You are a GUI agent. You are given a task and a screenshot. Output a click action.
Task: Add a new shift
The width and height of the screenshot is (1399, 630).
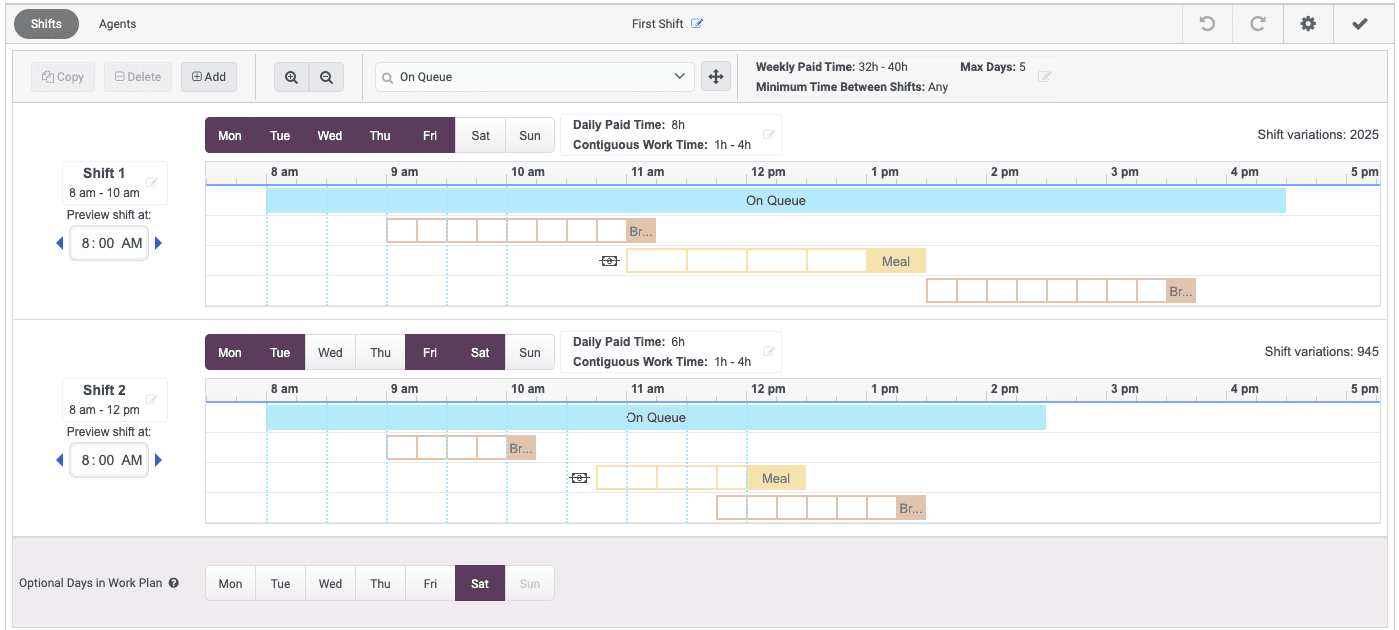tap(208, 76)
